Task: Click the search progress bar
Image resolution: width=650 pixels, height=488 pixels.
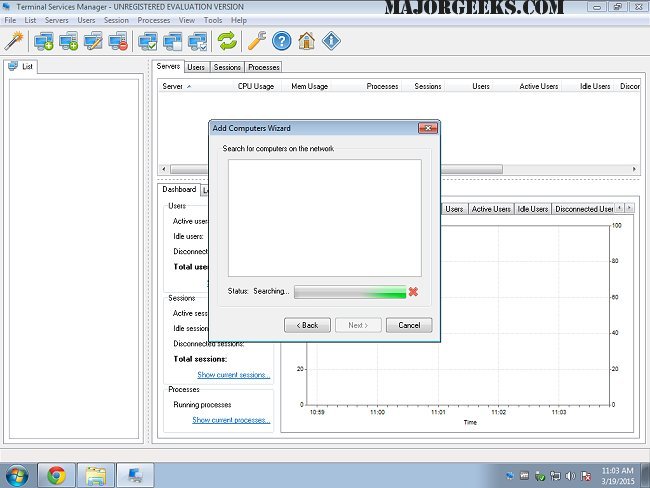Action: click(x=350, y=292)
